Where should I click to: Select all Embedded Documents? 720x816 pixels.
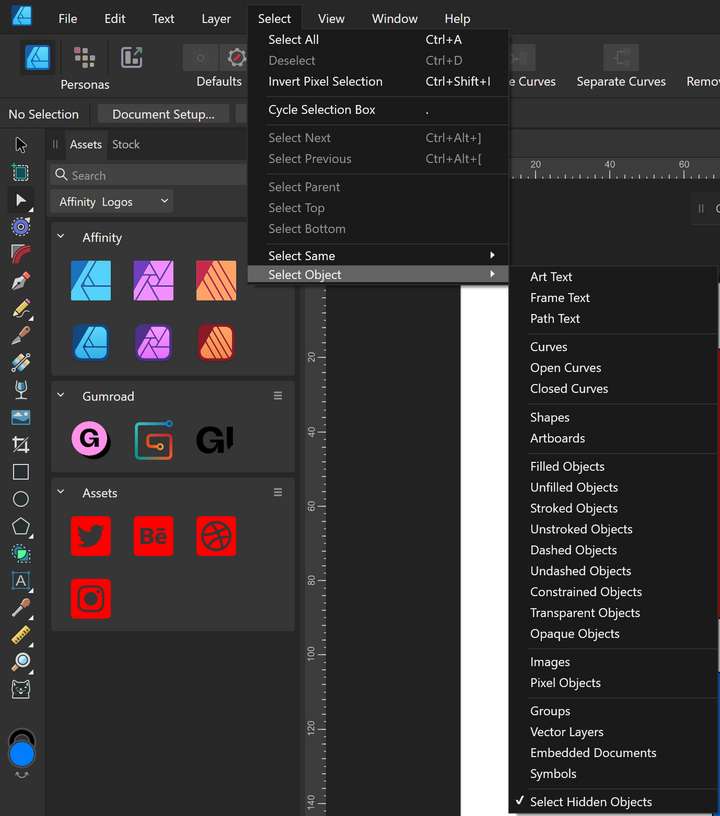pyautogui.click(x=614, y=753)
